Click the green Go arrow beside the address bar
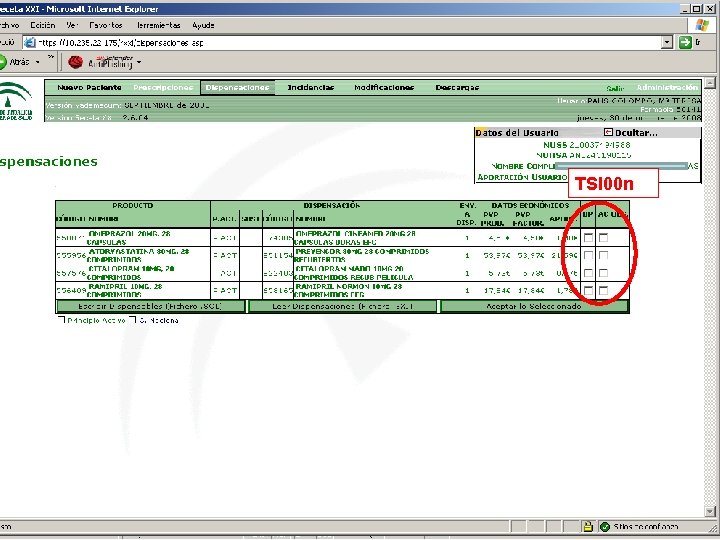This screenshot has width=720, height=540. [x=685, y=43]
